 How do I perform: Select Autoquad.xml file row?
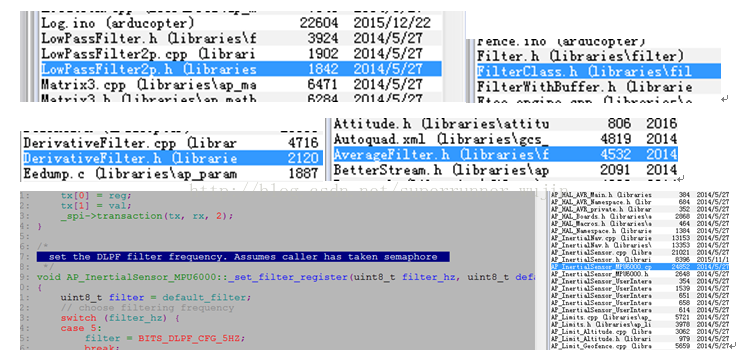point(505,139)
